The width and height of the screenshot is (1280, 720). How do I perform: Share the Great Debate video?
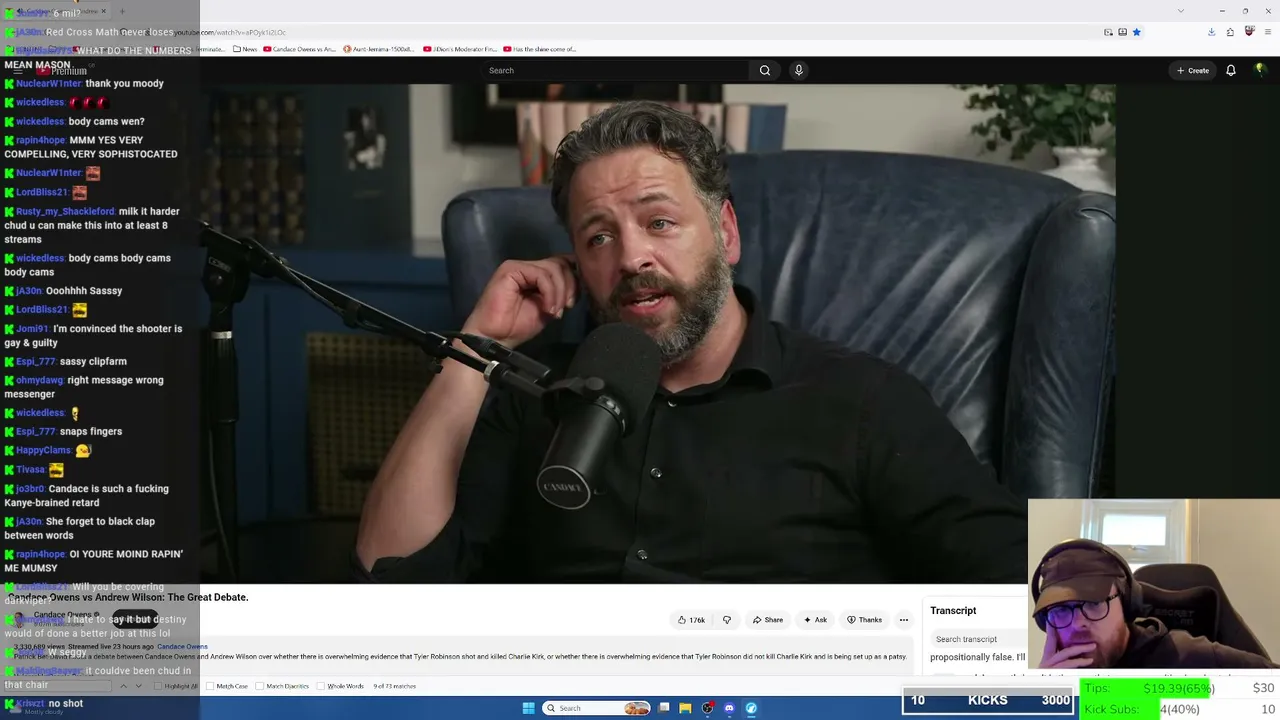(768, 620)
